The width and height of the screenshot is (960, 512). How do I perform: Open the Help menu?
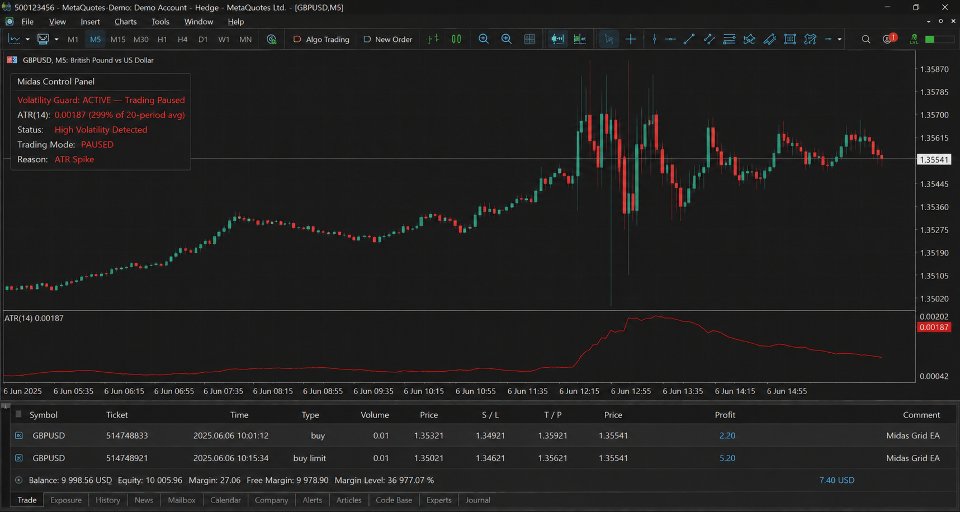click(x=236, y=21)
